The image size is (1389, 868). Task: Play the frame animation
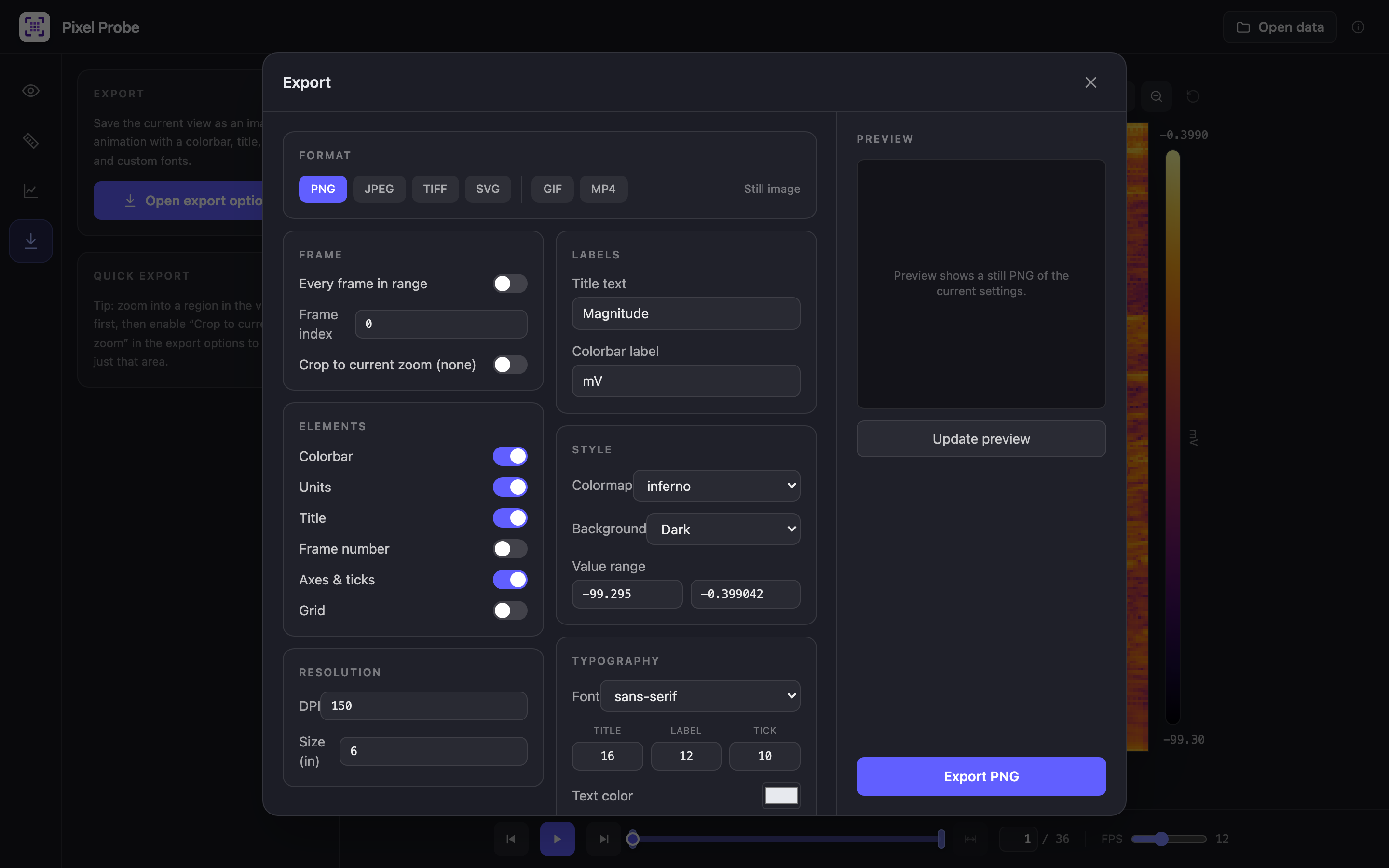(x=558, y=839)
